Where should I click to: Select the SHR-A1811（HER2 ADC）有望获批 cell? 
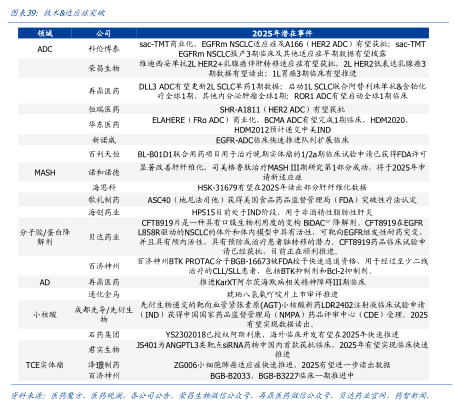(282, 109)
